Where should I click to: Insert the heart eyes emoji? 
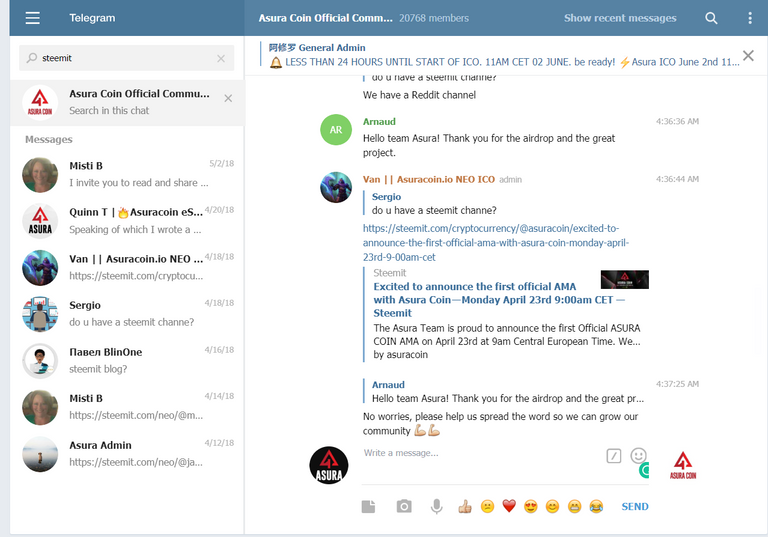tap(530, 507)
